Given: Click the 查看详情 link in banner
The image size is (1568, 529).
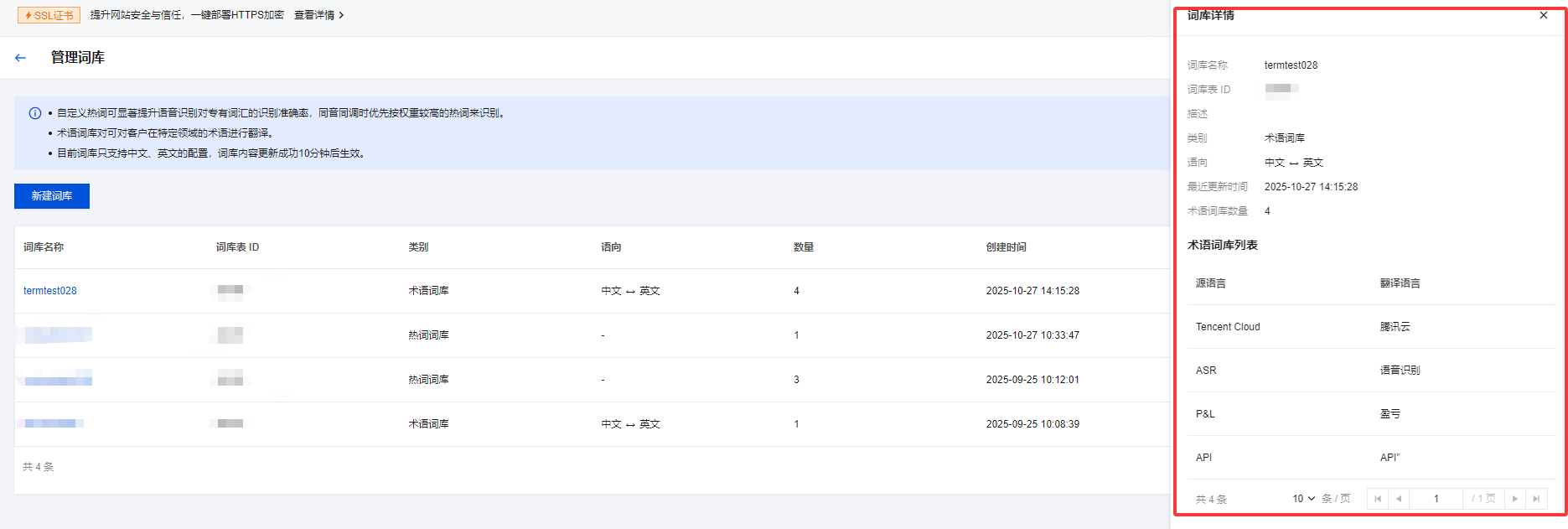Looking at the screenshot, I should (x=318, y=15).
